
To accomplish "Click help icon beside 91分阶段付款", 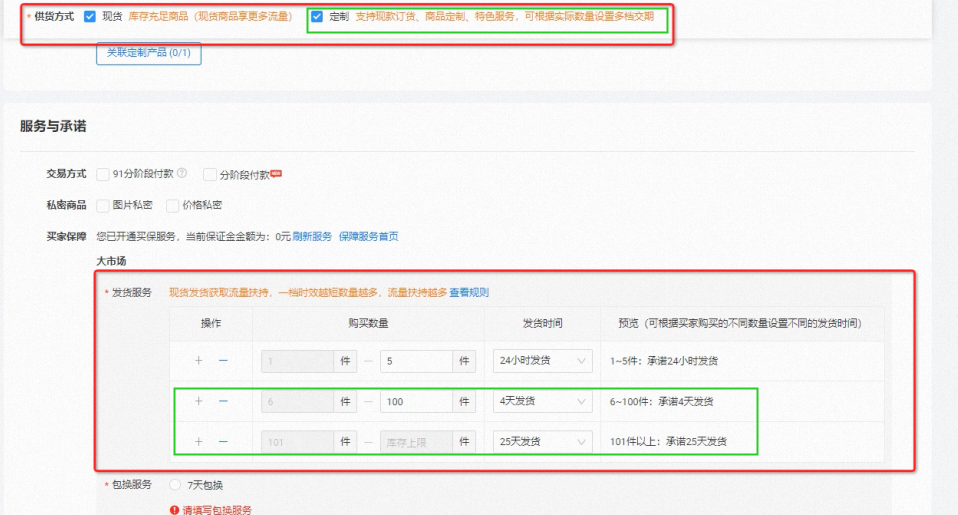I will [182, 174].
